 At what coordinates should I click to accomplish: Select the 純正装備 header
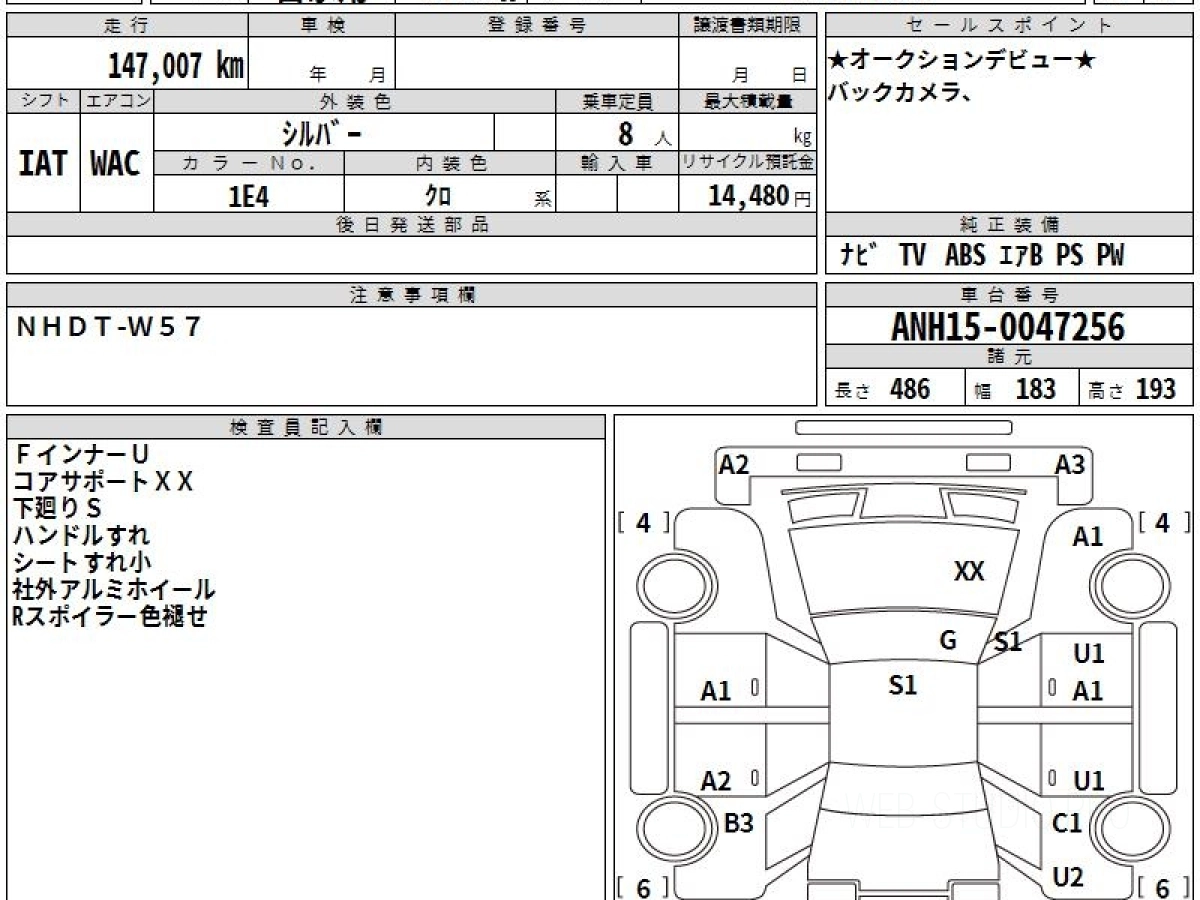pos(1010,225)
